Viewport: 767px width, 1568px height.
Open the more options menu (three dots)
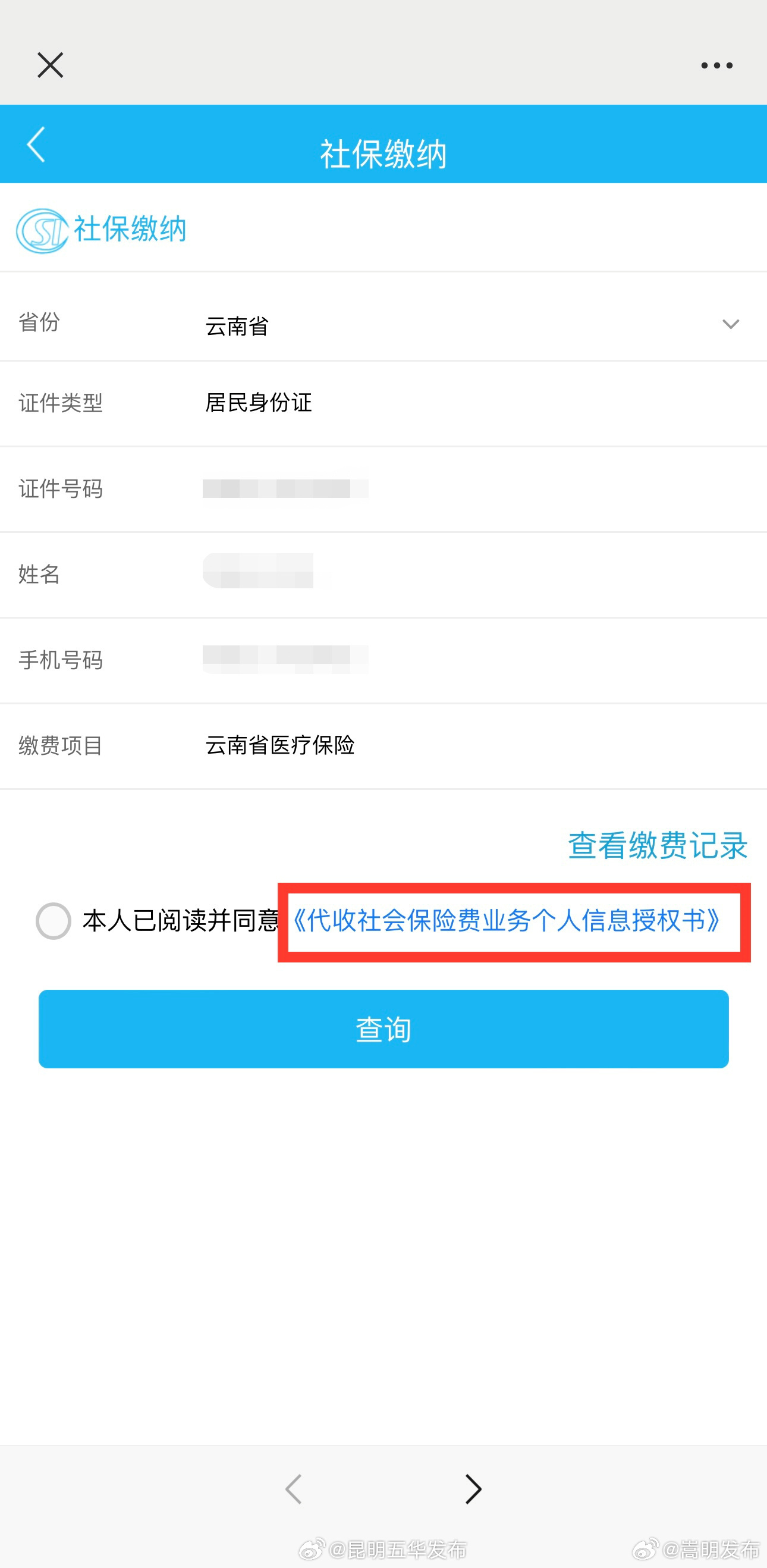(716, 65)
